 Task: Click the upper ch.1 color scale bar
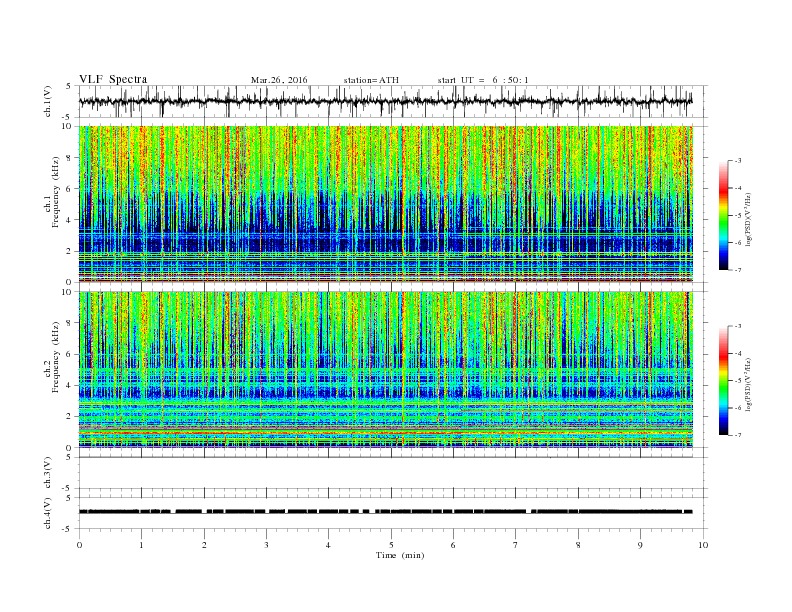click(724, 216)
